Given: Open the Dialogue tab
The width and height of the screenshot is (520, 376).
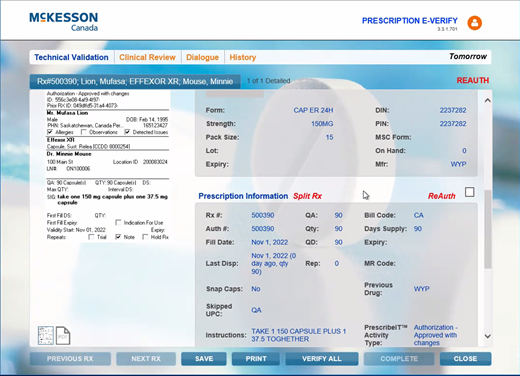Looking at the screenshot, I should (x=202, y=57).
